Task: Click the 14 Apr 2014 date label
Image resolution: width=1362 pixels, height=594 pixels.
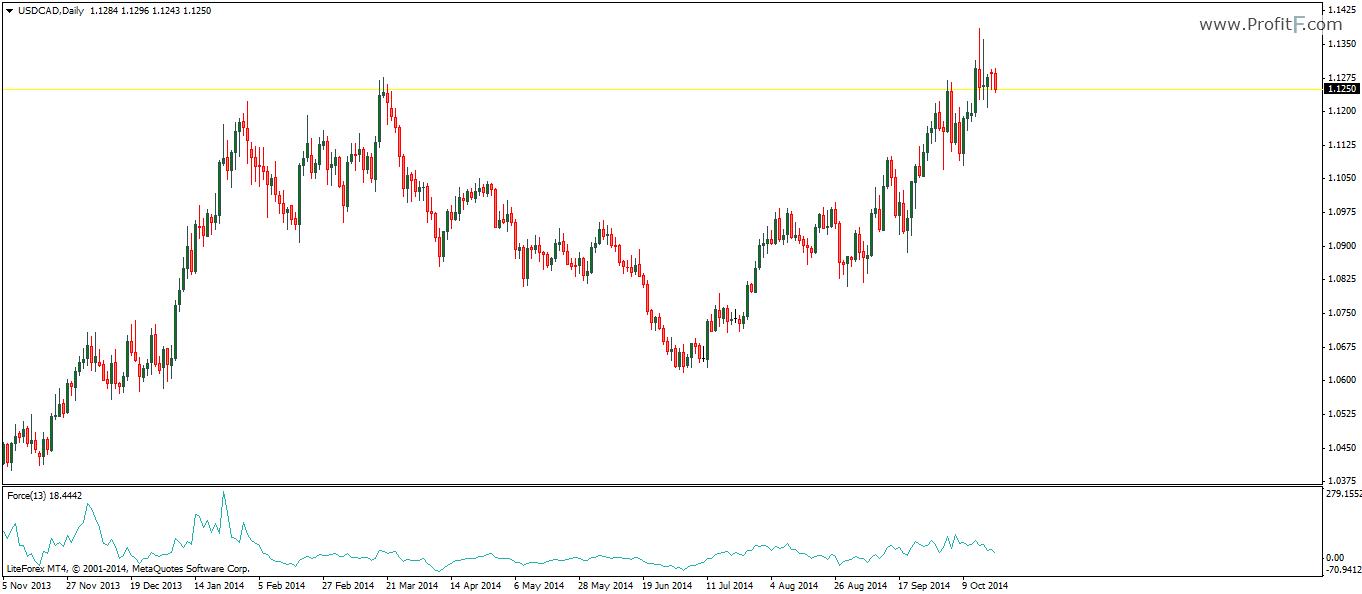Action: pyautogui.click(x=475, y=586)
